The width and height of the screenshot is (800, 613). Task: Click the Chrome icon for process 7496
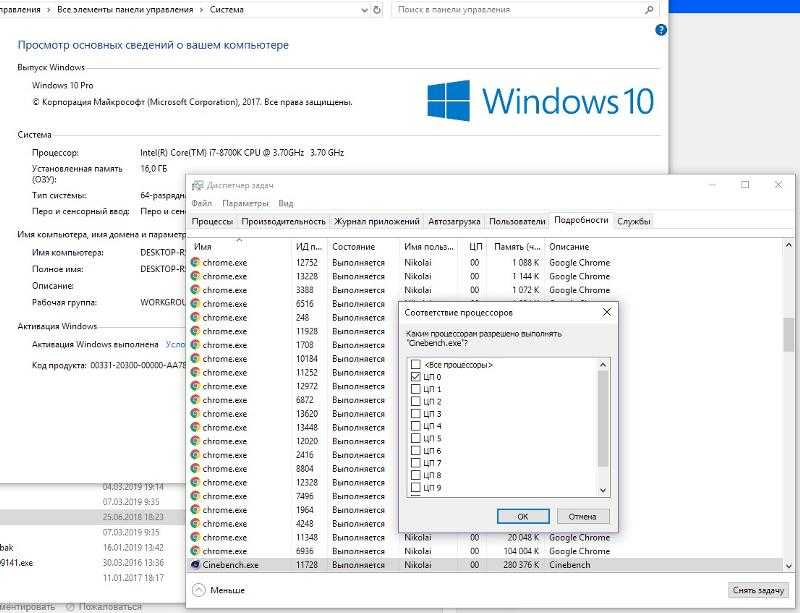tap(195, 496)
